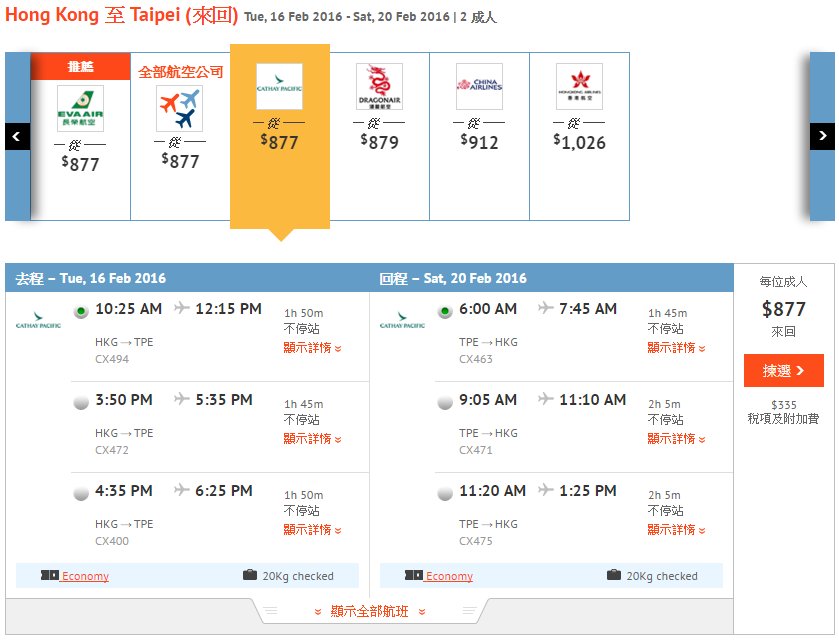Choose the all-airlines planes icon
The image size is (839, 640).
click(x=180, y=109)
